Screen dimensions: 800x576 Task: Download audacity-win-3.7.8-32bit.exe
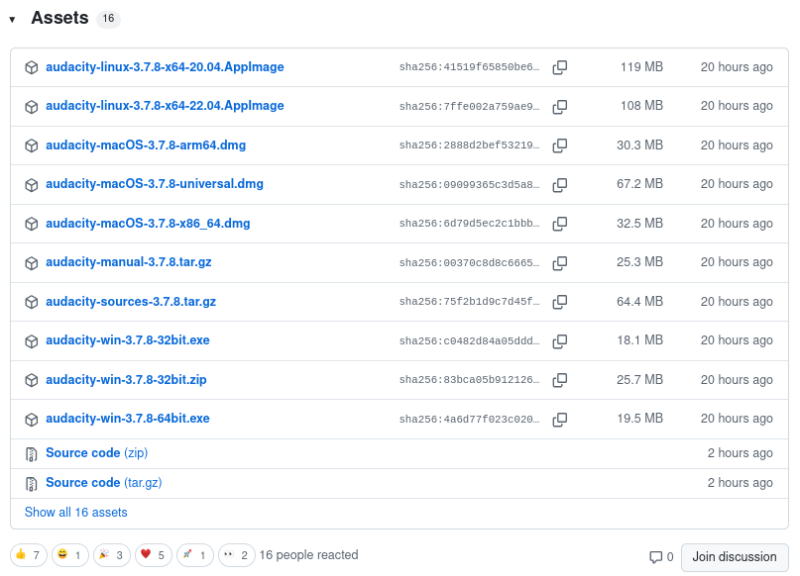(x=128, y=340)
